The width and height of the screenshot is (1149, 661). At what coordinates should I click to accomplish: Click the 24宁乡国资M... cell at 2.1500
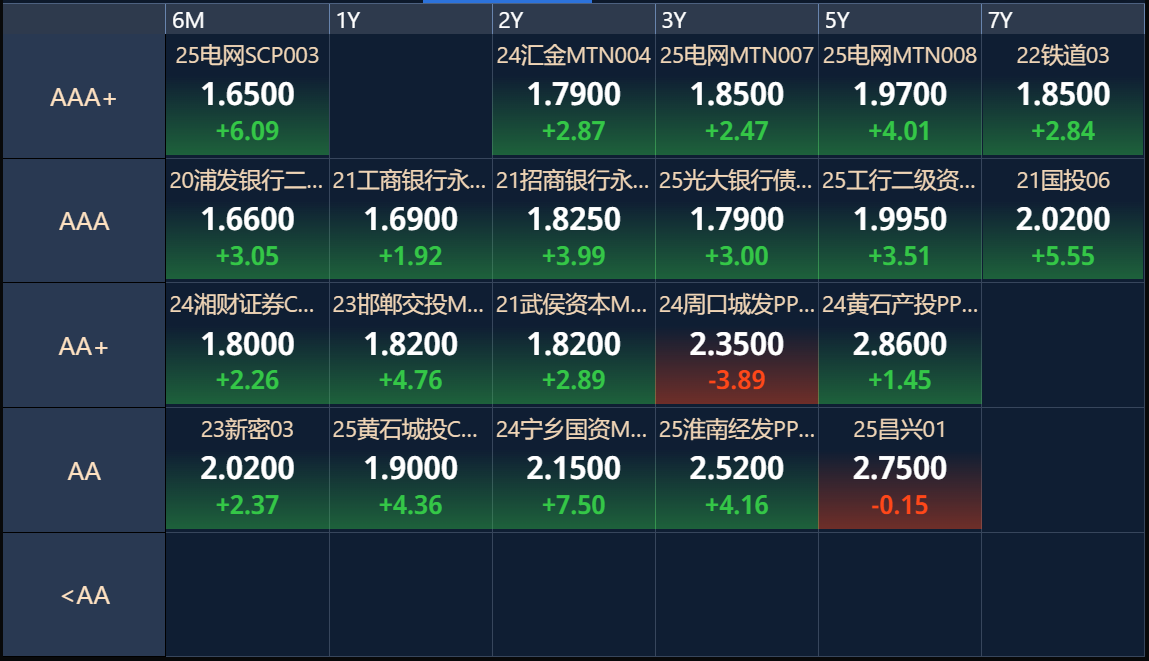tap(574, 469)
